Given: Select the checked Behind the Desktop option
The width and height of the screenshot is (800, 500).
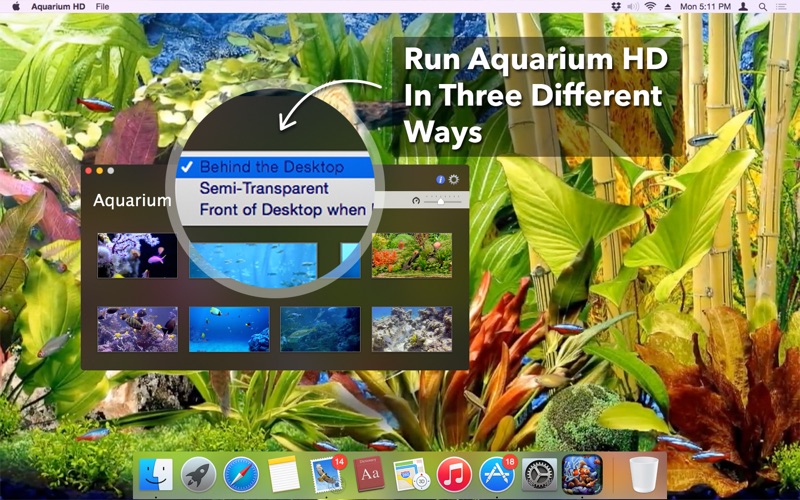Looking at the screenshot, I should click(x=270, y=167).
